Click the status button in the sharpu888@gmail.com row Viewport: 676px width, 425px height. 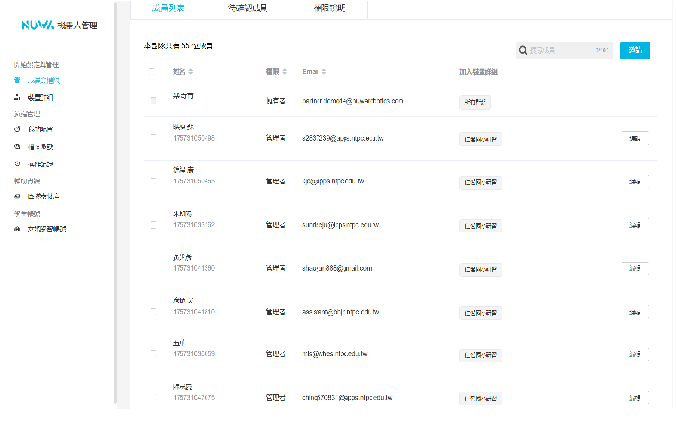pyautogui.click(x=480, y=269)
